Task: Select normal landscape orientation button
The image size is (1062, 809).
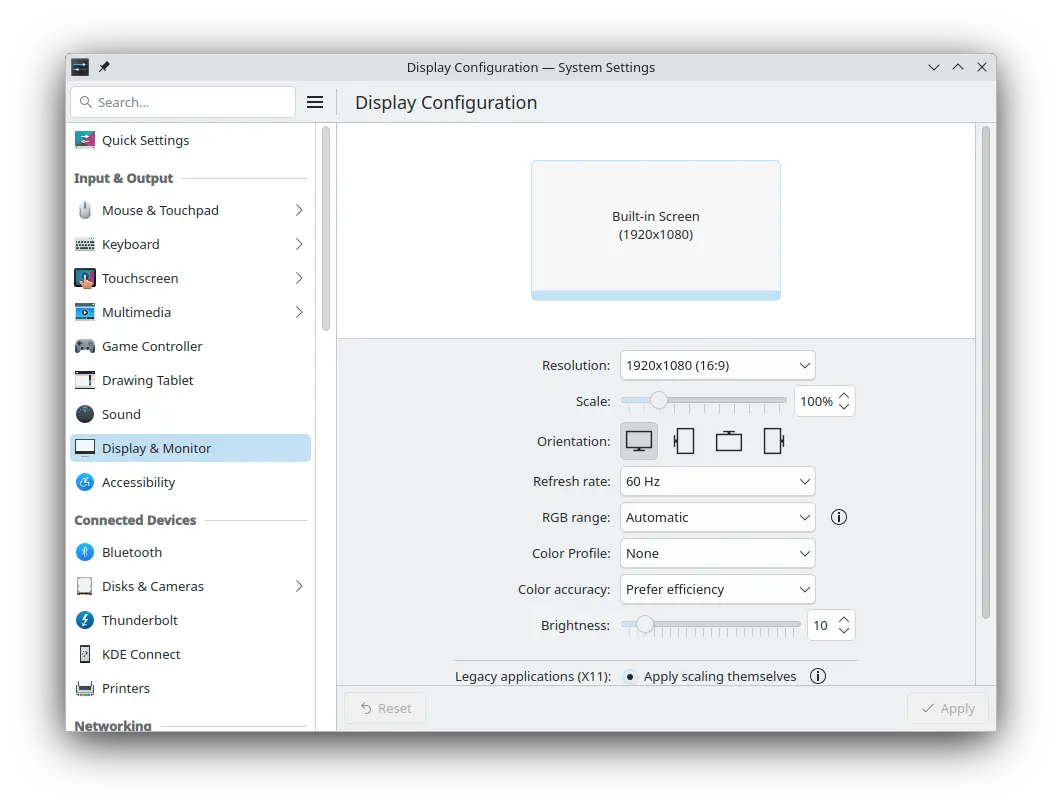Action: click(x=639, y=441)
